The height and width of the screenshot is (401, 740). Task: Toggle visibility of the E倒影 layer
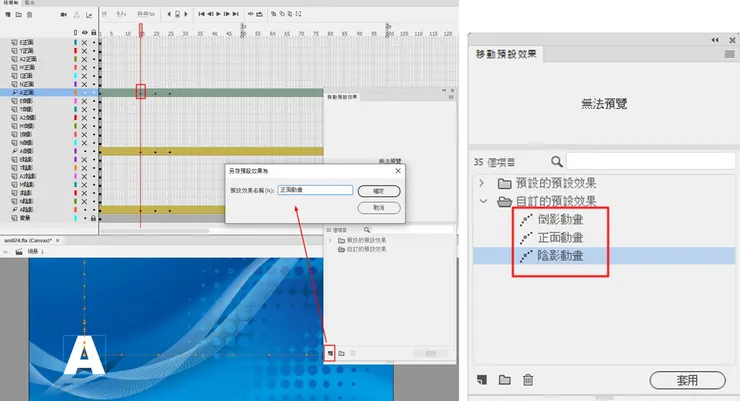[x=84, y=101]
